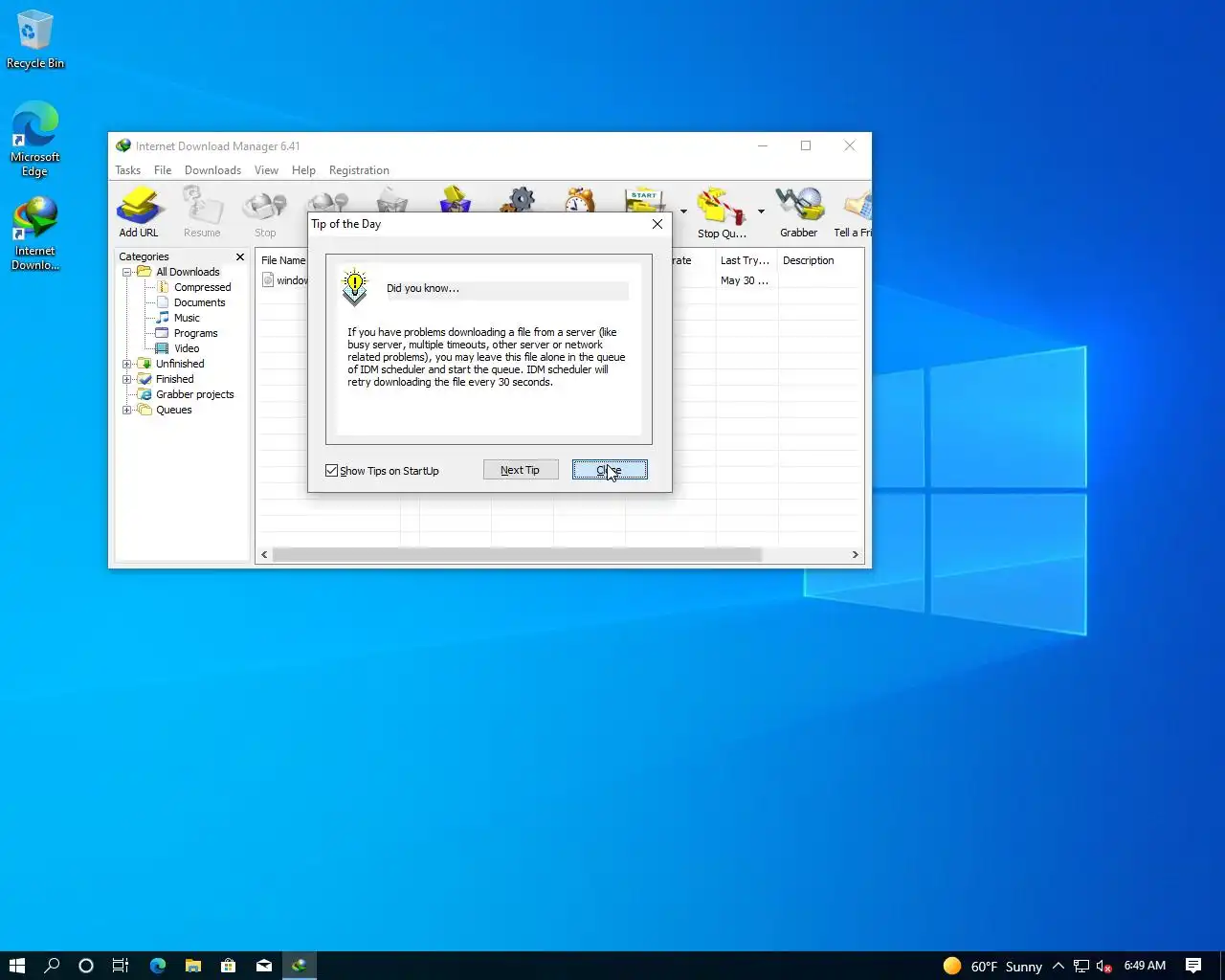Screen dimensions: 1225x980
Task: Open the Help menu
Action: (x=303, y=170)
